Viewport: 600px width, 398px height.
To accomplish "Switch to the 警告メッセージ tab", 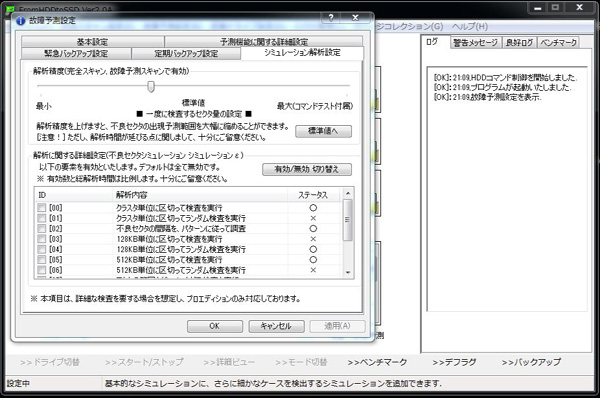I will pyautogui.click(x=475, y=42).
